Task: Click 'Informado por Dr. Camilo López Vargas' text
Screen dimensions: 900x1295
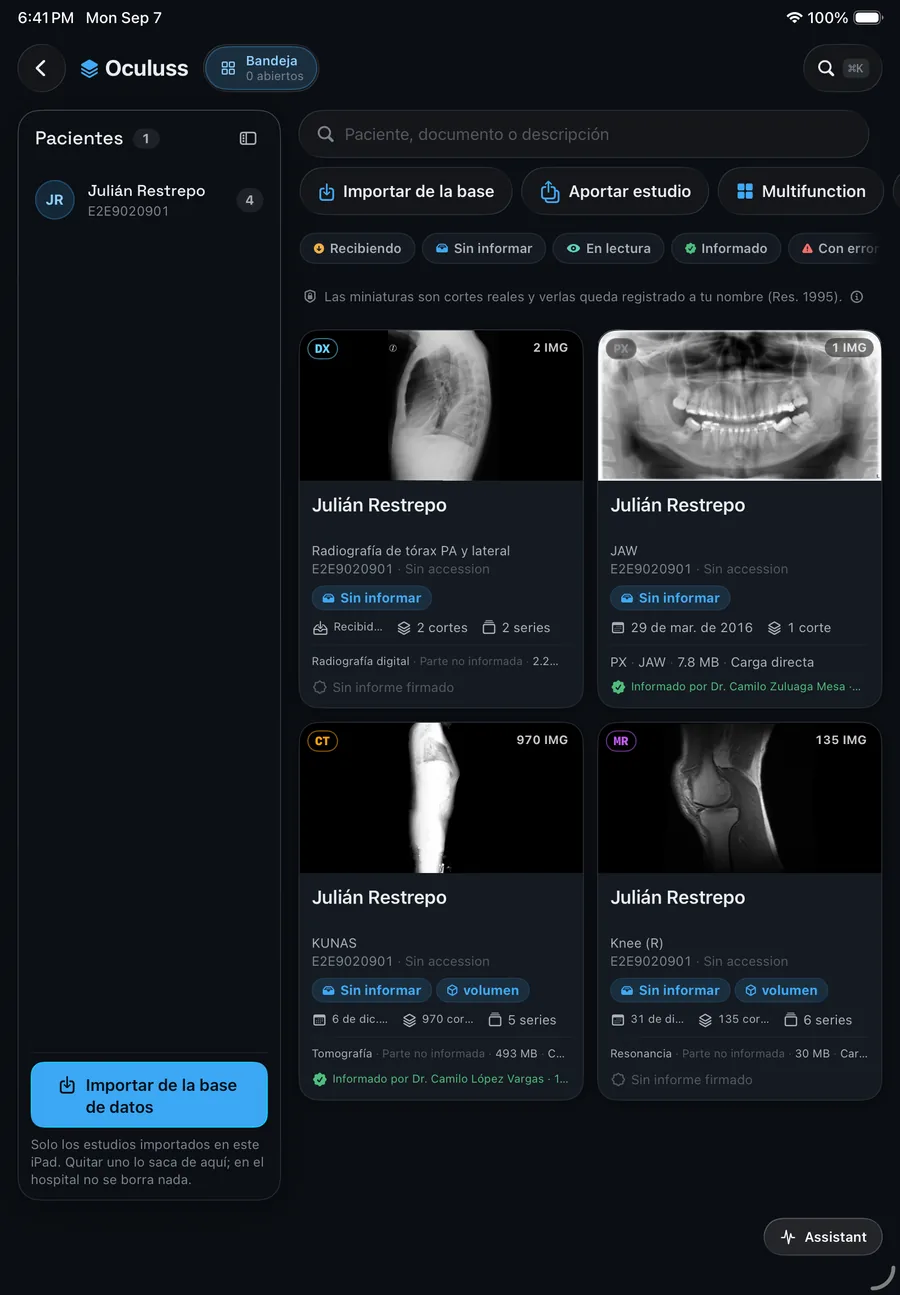Action: coord(438,1079)
